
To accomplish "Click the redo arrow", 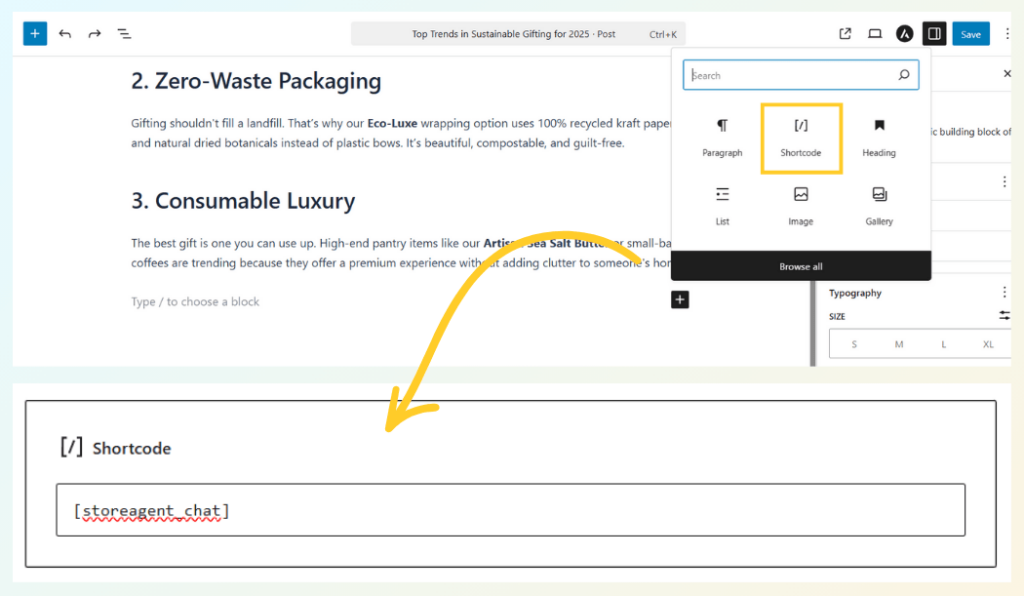I will click(x=94, y=33).
